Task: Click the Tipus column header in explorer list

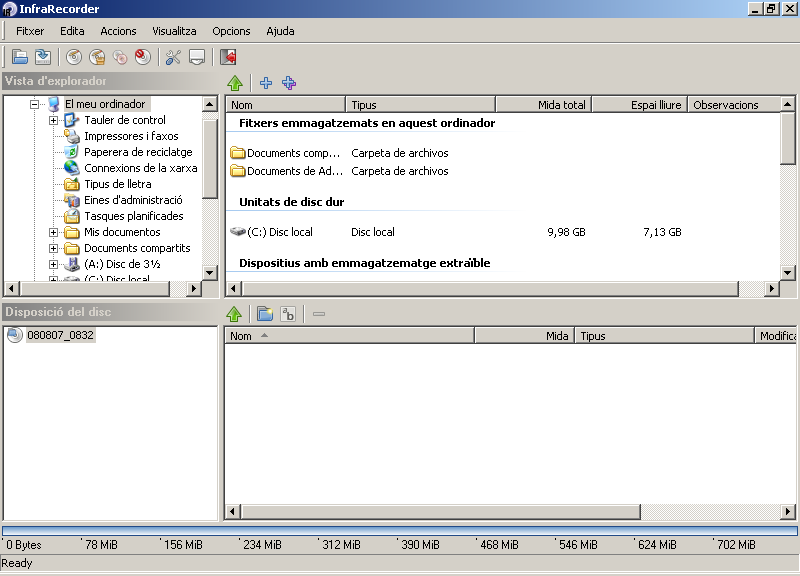Action: click(x=420, y=105)
